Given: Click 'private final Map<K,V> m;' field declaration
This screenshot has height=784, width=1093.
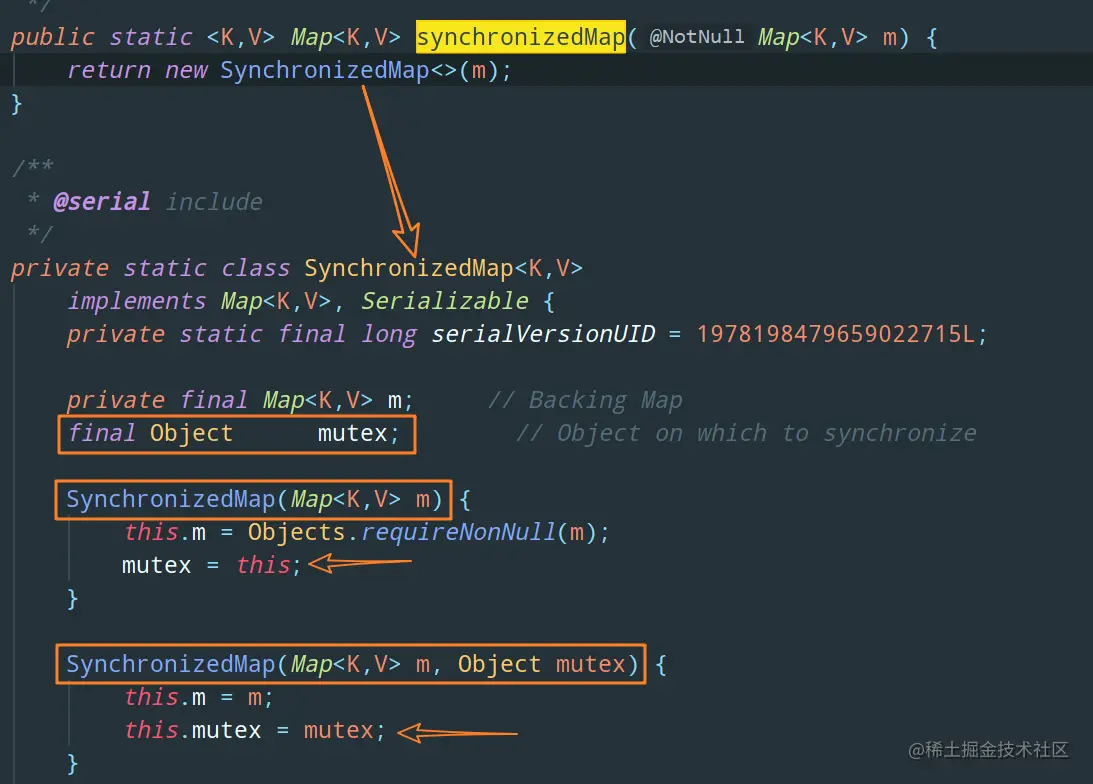Looking at the screenshot, I should (x=240, y=401).
